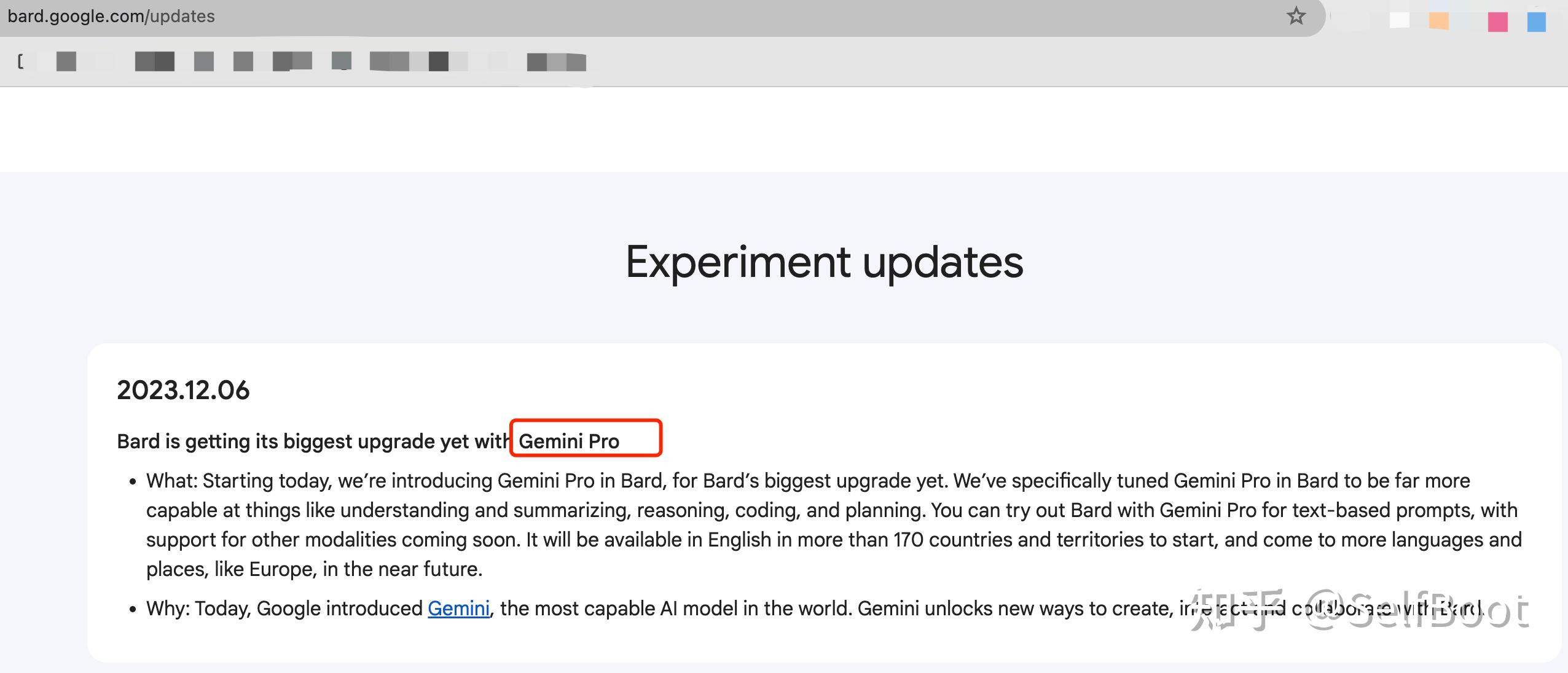The width and height of the screenshot is (1568, 673).
Task: Open the last bookmark on the bookmarks bar
Action: coord(556,61)
